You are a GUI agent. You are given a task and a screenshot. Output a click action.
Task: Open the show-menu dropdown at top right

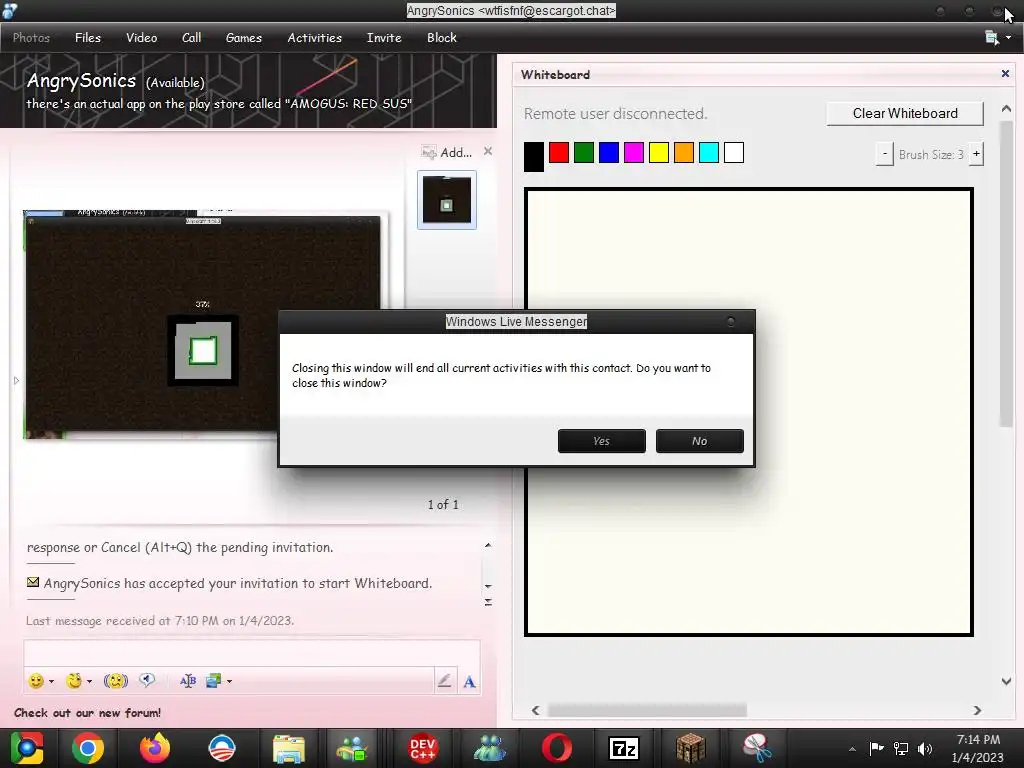click(x=998, y=38)
